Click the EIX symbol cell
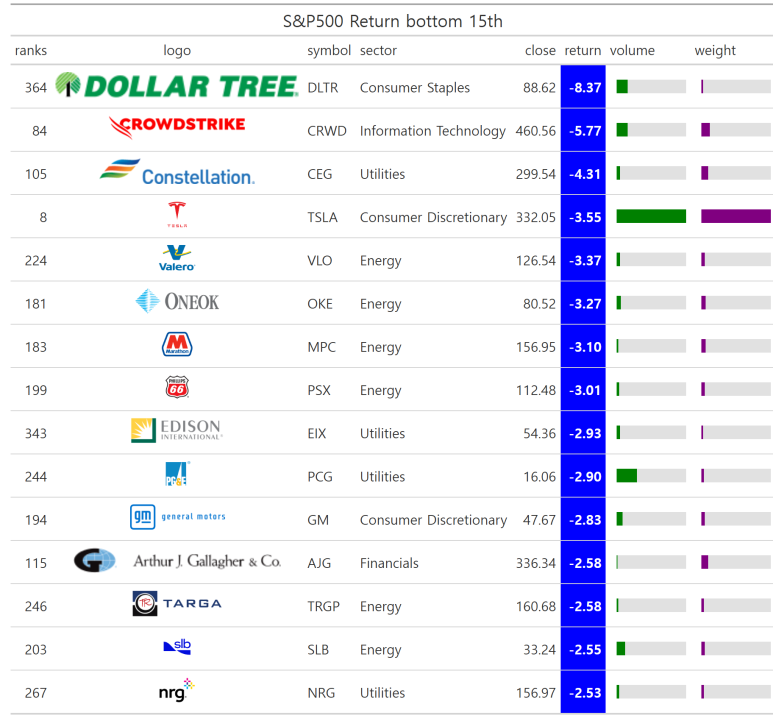Image resolution: width=773 pixels, height=718 pixels. 316,433
